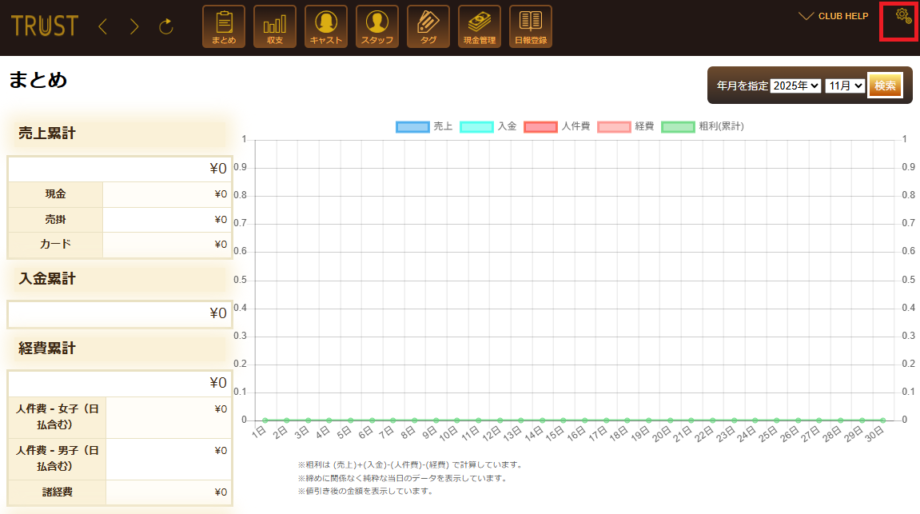
Task: Open the 2025年 year dropdown
Action: [x=795, y=86]
